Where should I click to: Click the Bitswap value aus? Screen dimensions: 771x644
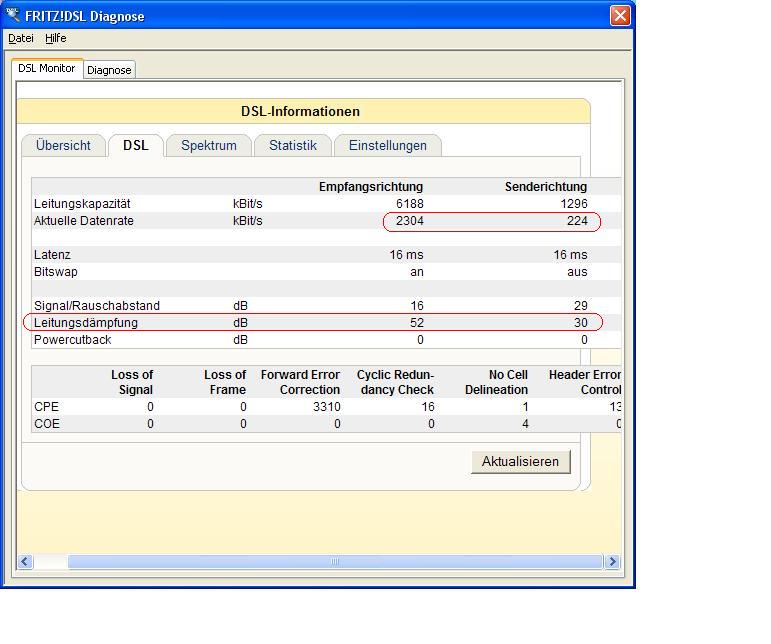click(x=577, y=272)
